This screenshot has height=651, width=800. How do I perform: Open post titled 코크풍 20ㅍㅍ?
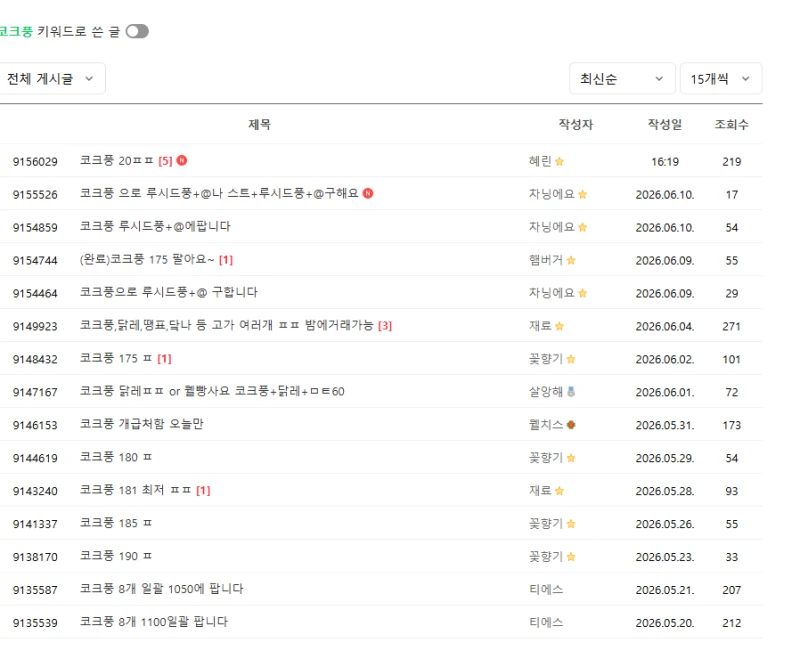click(117, 161)
